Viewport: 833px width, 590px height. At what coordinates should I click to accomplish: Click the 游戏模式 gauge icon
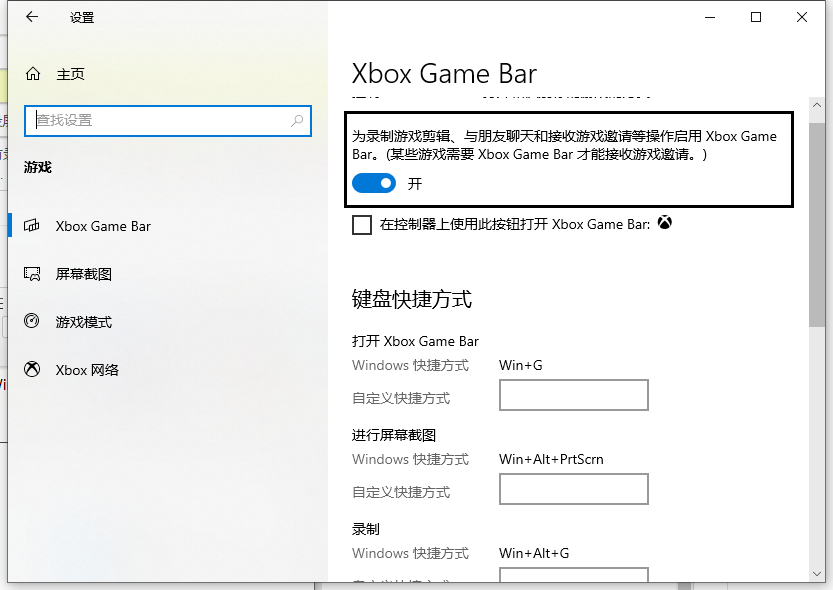(x=32, y=321)
